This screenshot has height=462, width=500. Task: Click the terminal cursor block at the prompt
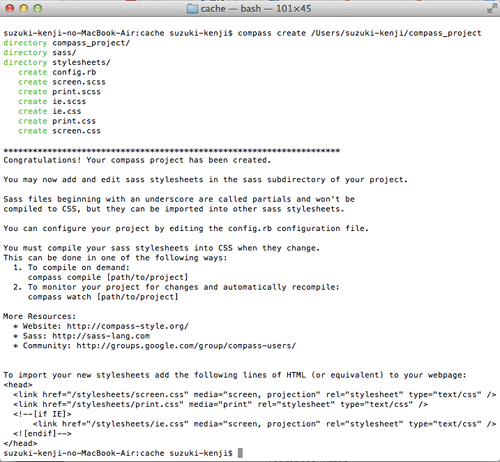tap(240, 453)
